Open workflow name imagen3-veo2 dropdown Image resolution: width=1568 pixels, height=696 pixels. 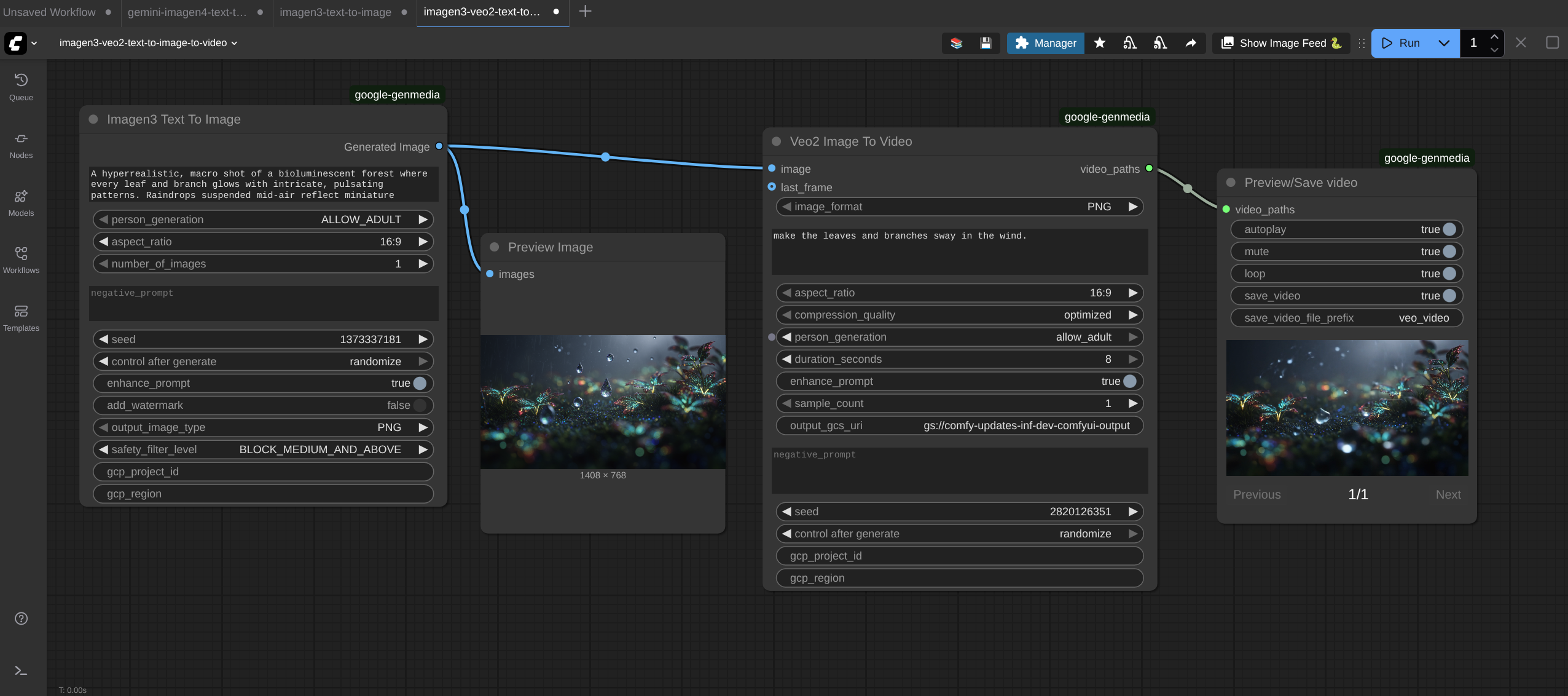[x=148, y=43]
